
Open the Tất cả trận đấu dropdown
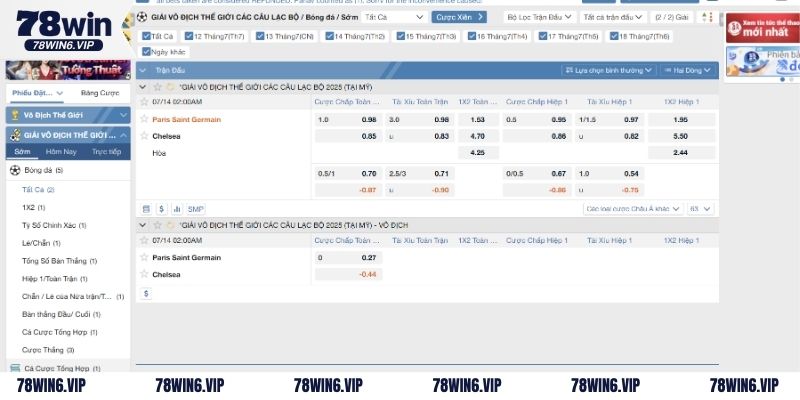[613, 17]
